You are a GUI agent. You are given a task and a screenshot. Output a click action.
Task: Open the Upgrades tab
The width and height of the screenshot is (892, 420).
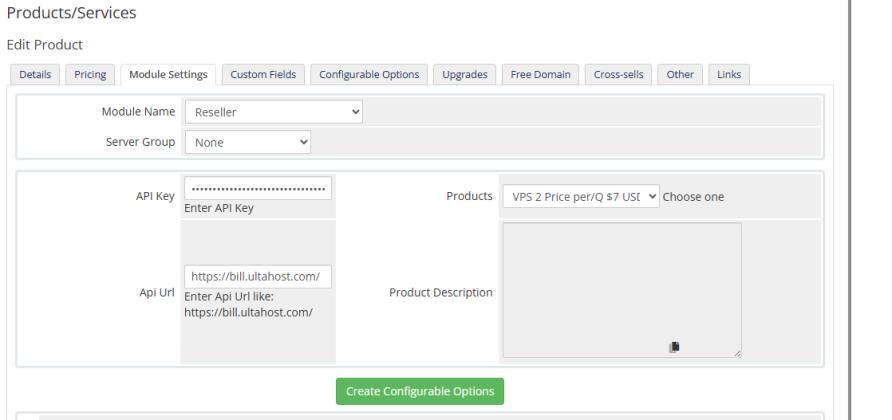pyautogui.click(x=465, y=75)
